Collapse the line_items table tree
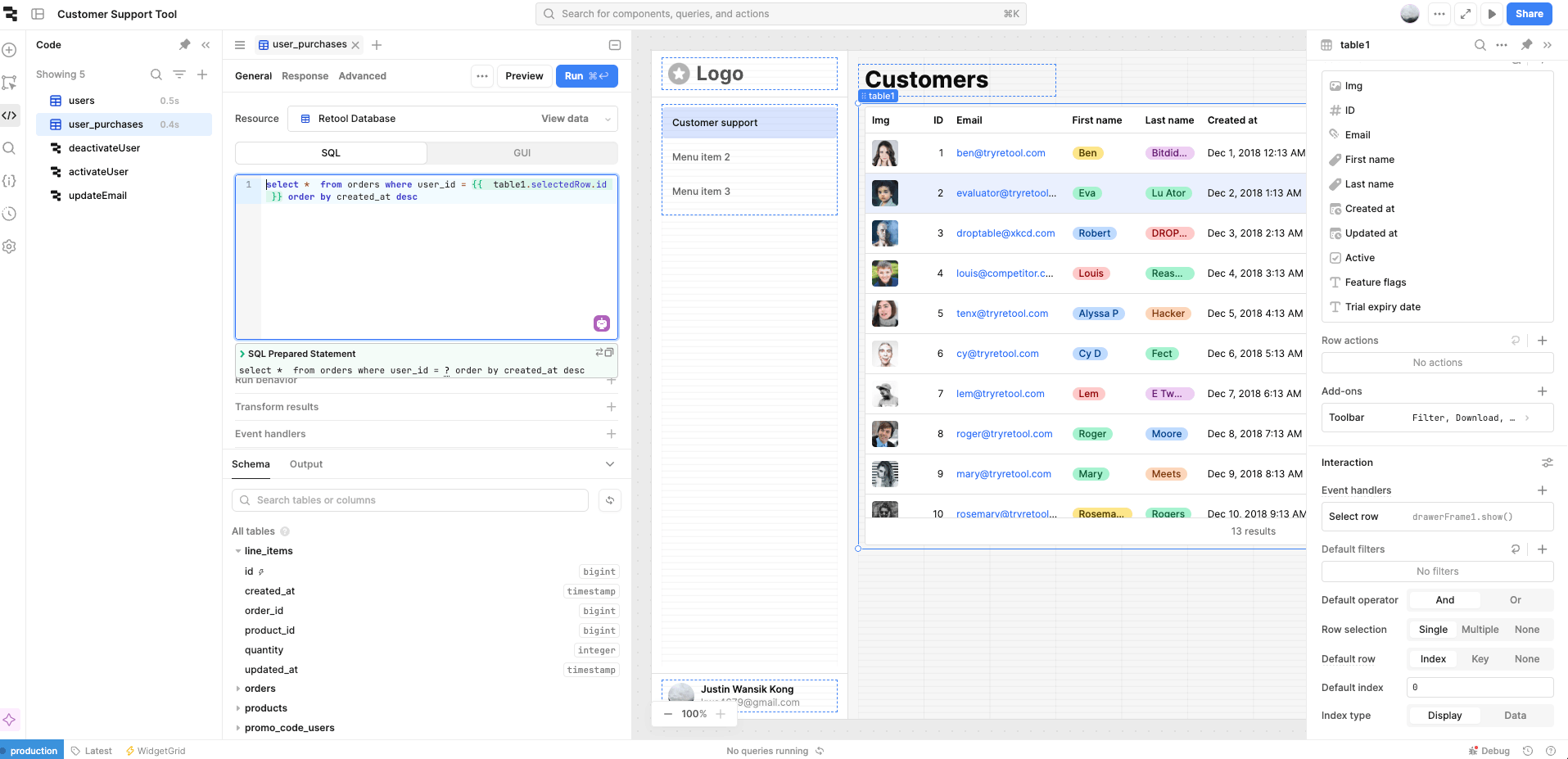The width and height of the screenshot is (1568, 759). [x=238, y=551]
